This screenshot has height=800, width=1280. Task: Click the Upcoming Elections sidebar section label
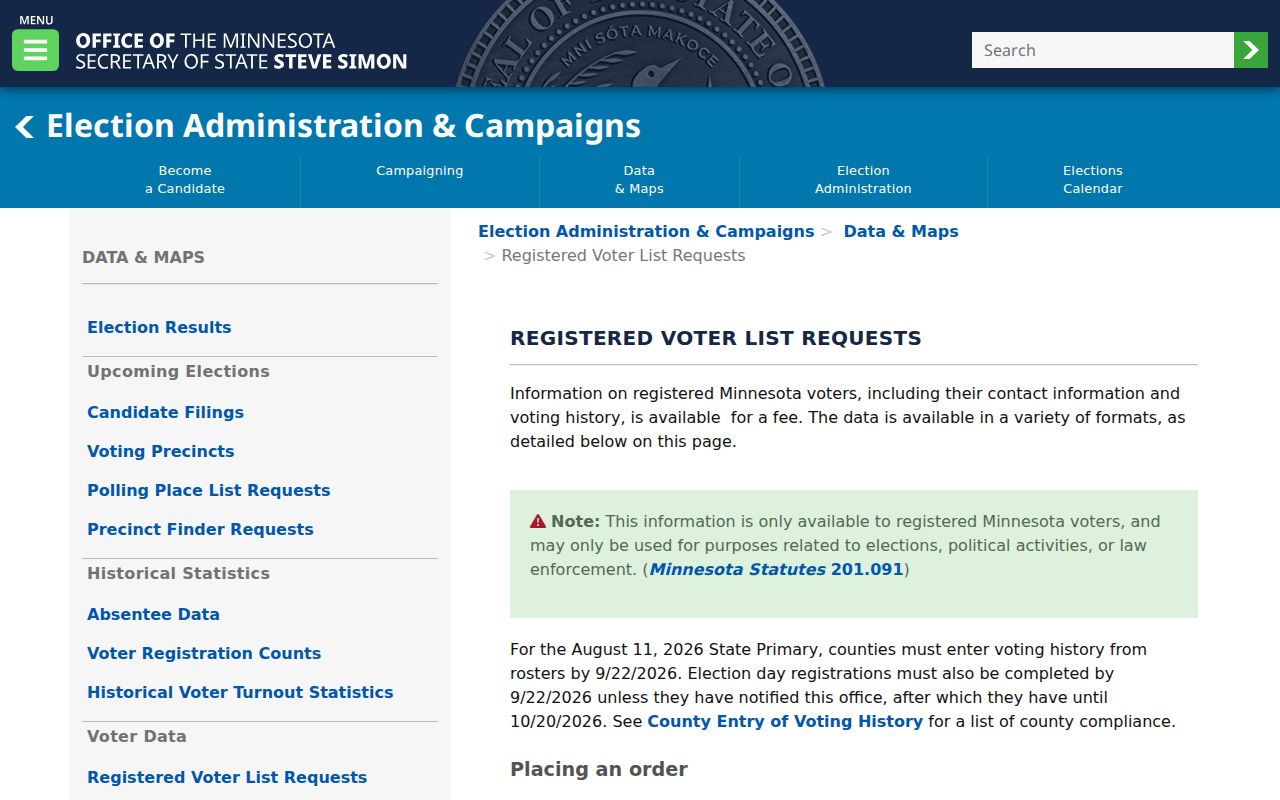point(178,371)
